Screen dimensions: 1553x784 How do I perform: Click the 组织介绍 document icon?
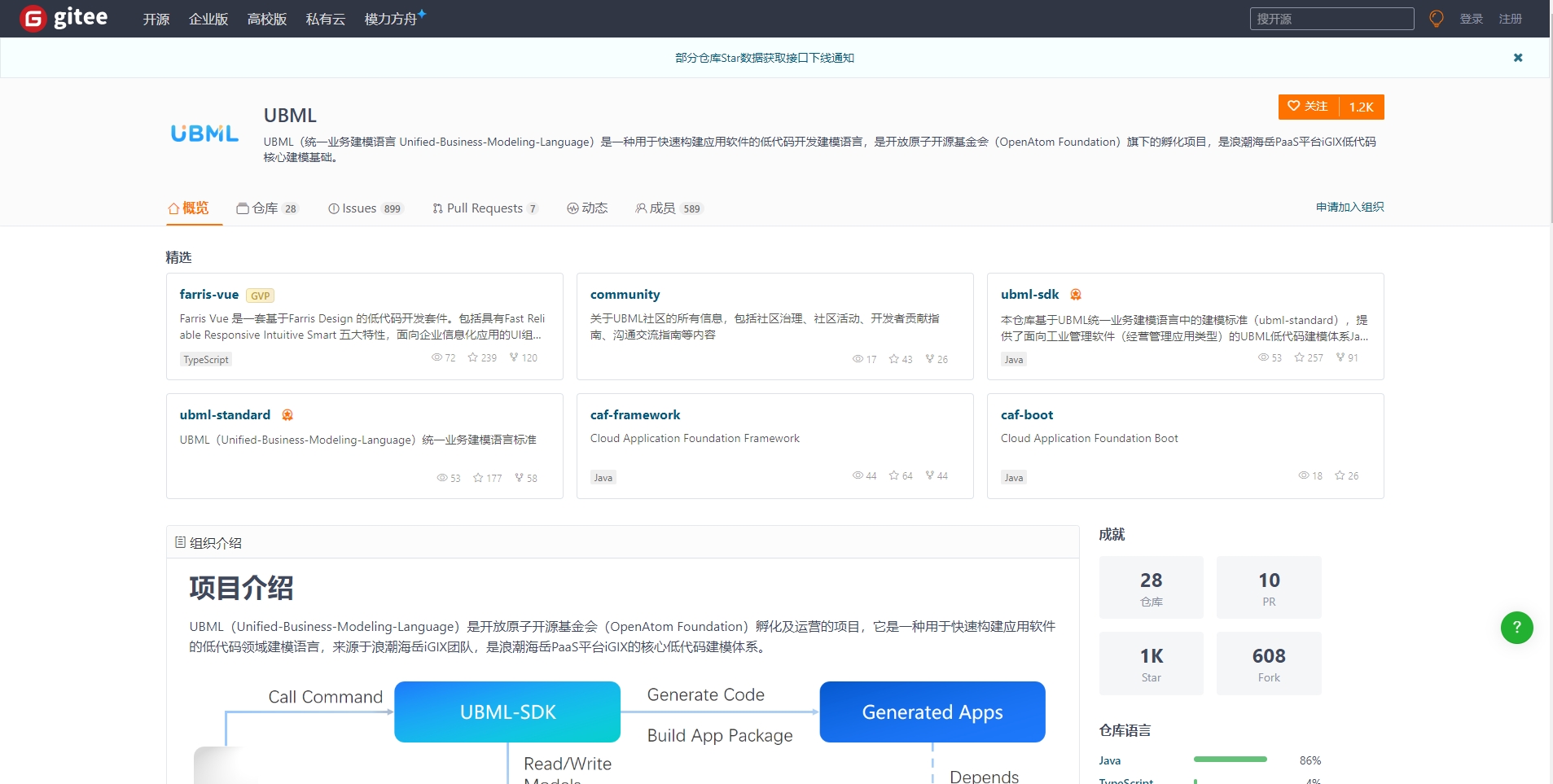point(180,542)
